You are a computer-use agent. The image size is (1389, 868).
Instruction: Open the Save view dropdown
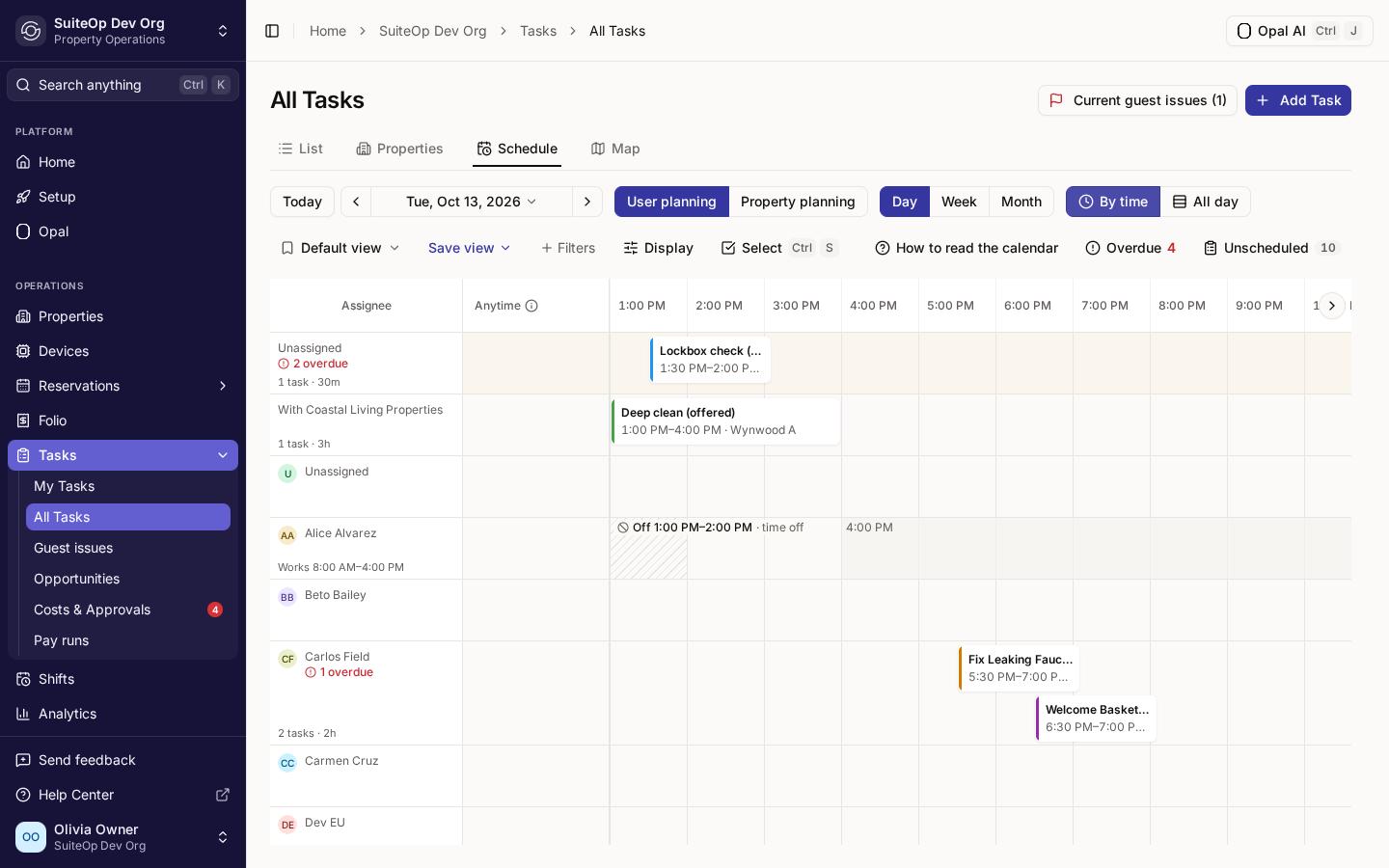click(x=470, y=248)
